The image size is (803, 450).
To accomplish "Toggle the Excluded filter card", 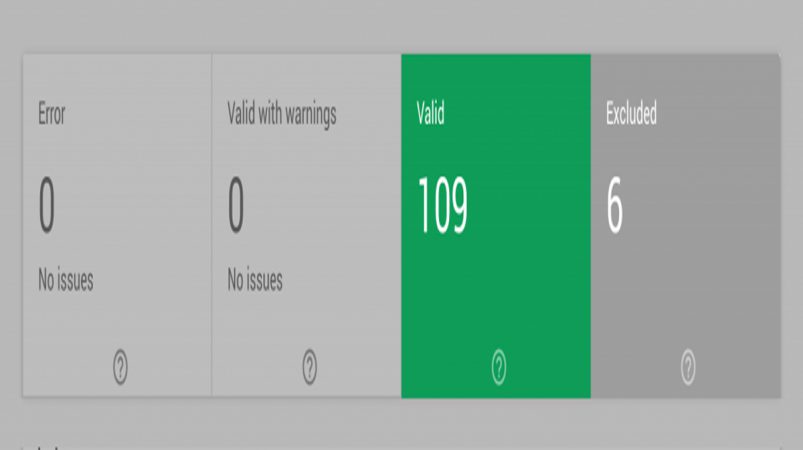I will (686, 225).
